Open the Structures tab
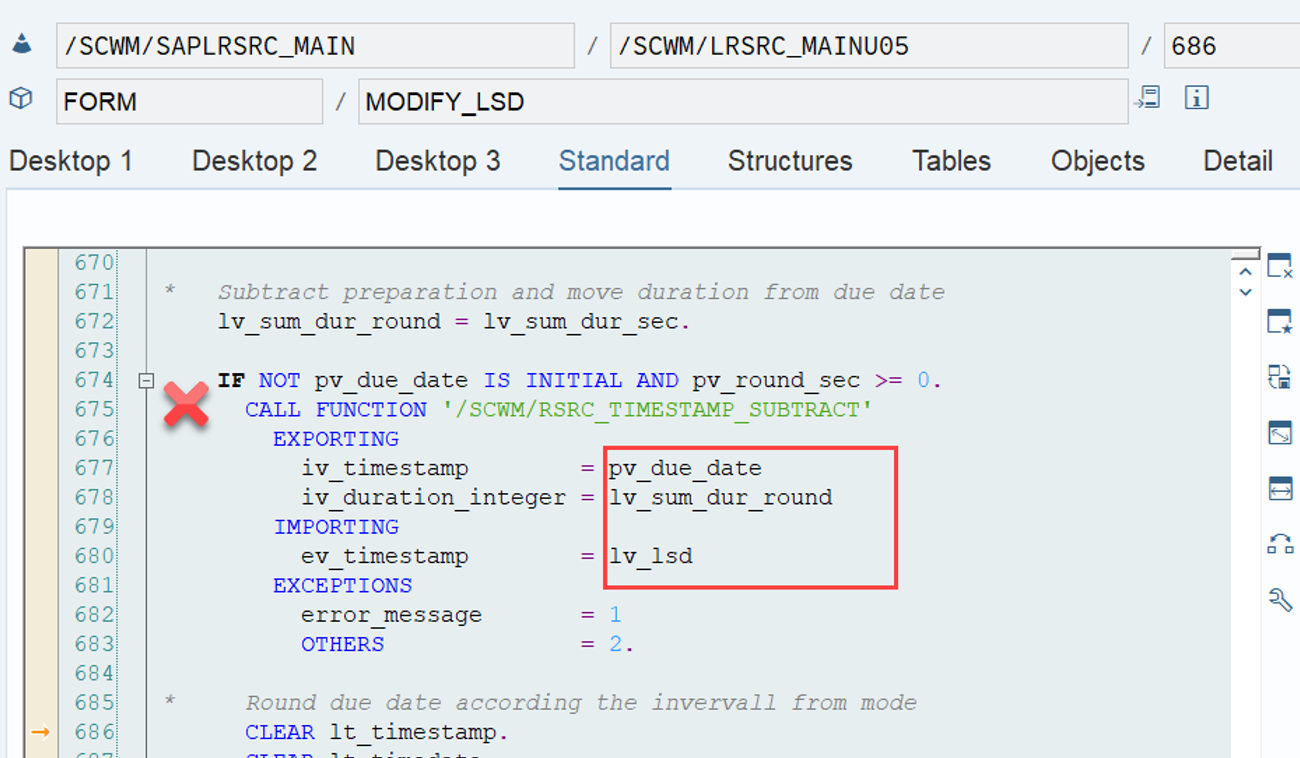This screenshot has width=1300, height=758. [790, 161]
